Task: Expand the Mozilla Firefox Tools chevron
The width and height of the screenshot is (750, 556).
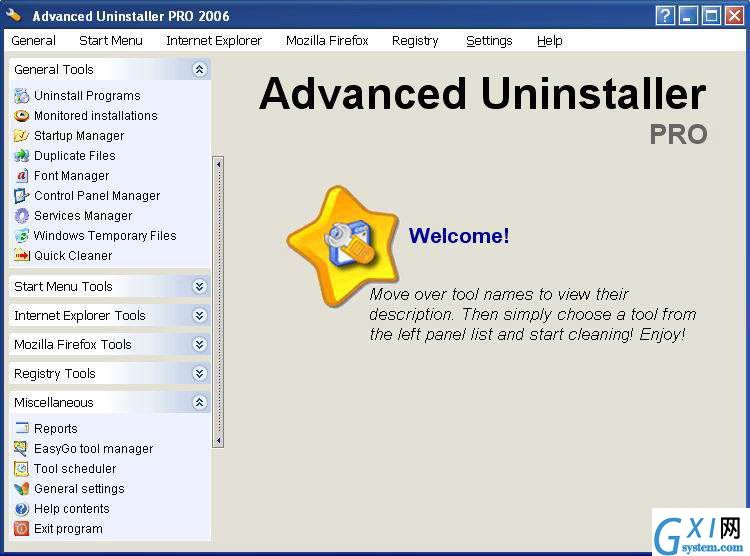Action: (x=199, y=345)
